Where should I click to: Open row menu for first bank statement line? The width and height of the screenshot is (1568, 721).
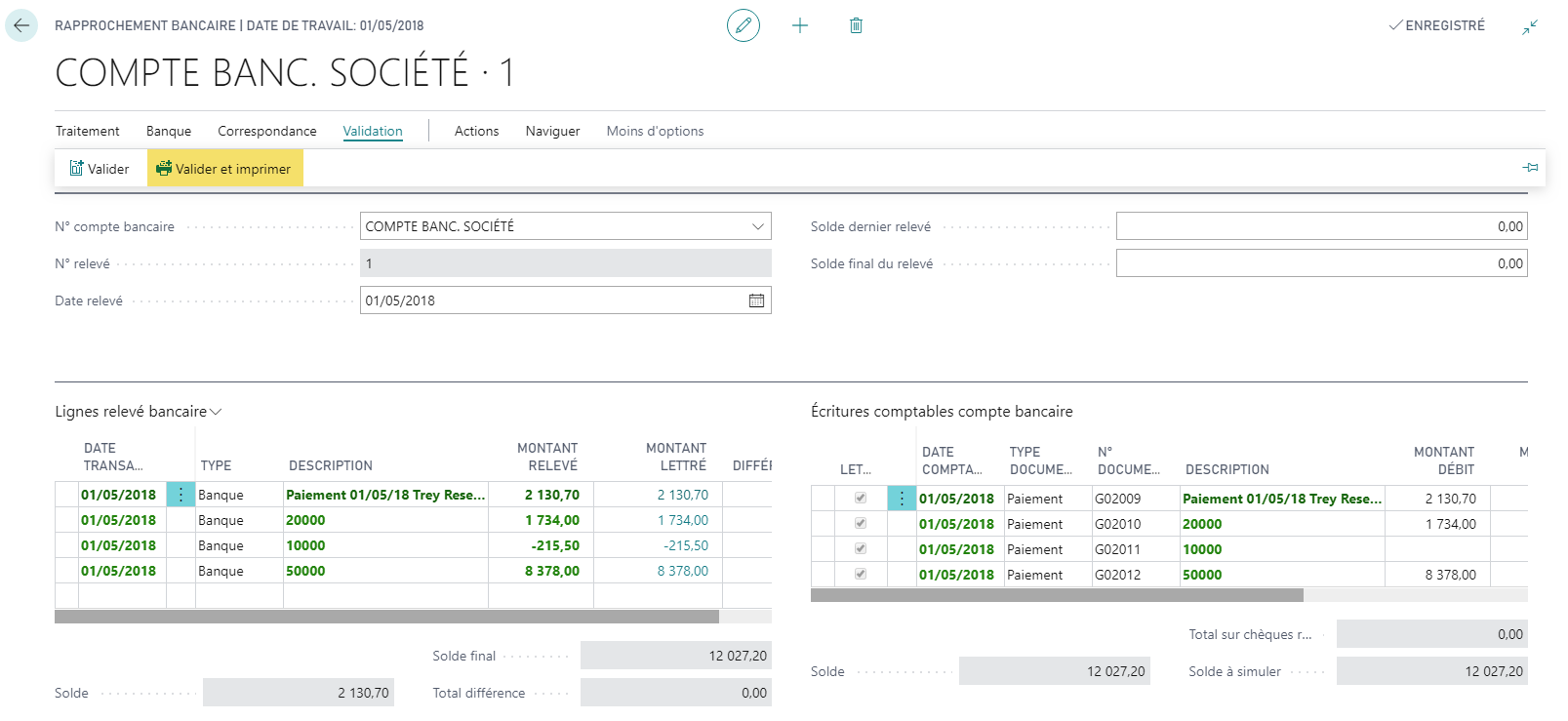pyautogui.click(x=181, y=495)
